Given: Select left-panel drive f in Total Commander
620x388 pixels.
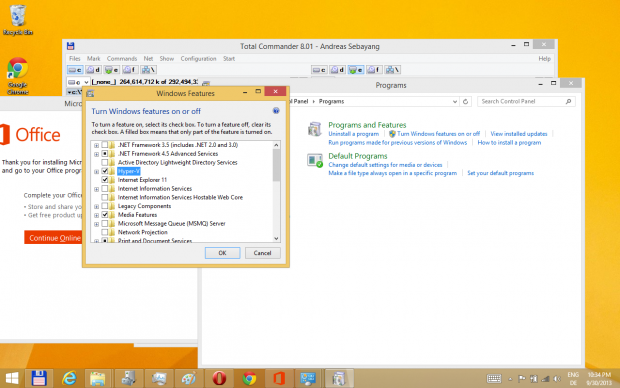Looking at the screenshot, I should coord(130,70).
